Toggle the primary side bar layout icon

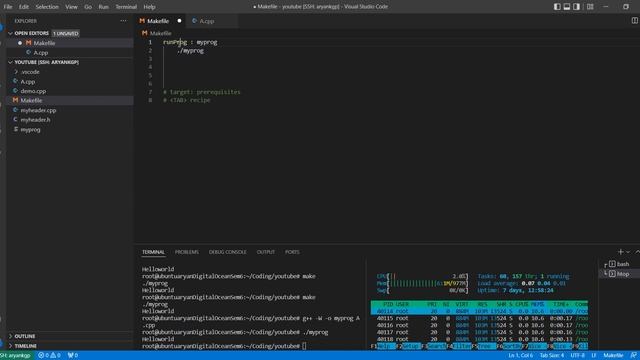pos(557,7)
